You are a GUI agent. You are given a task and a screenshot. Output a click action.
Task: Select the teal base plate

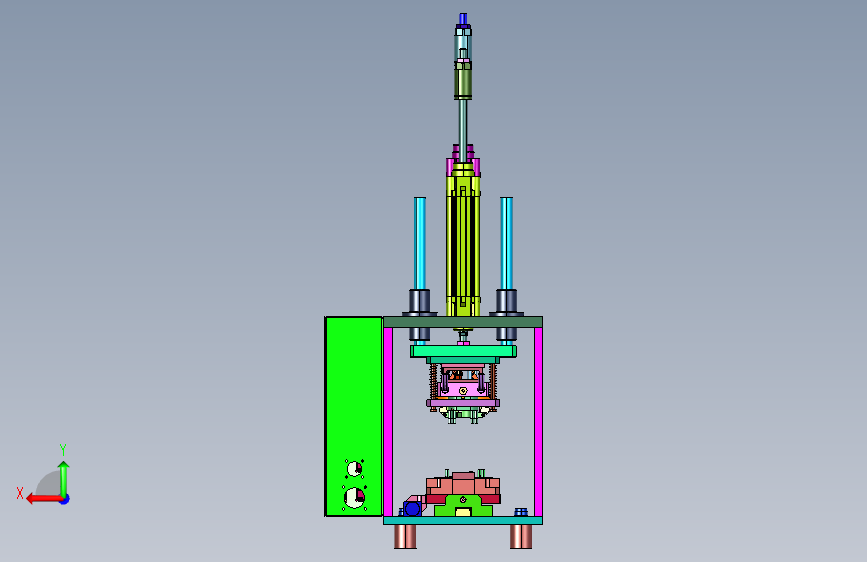click(x=463, y=521)
